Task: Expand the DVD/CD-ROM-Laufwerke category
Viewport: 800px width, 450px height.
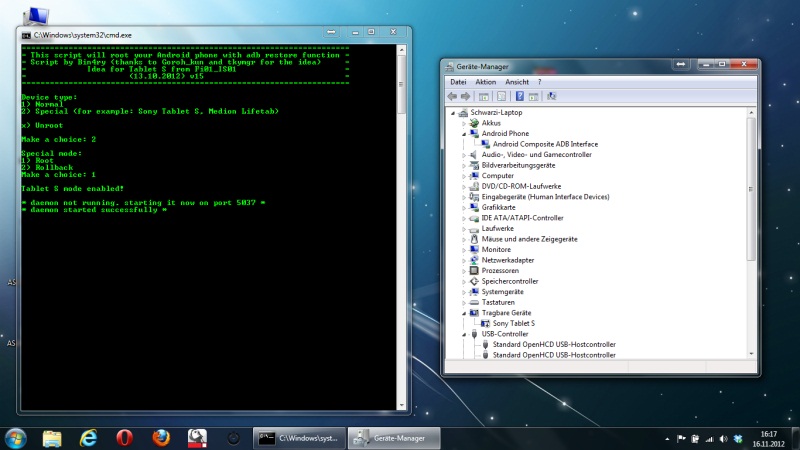Action: [464, 187]
